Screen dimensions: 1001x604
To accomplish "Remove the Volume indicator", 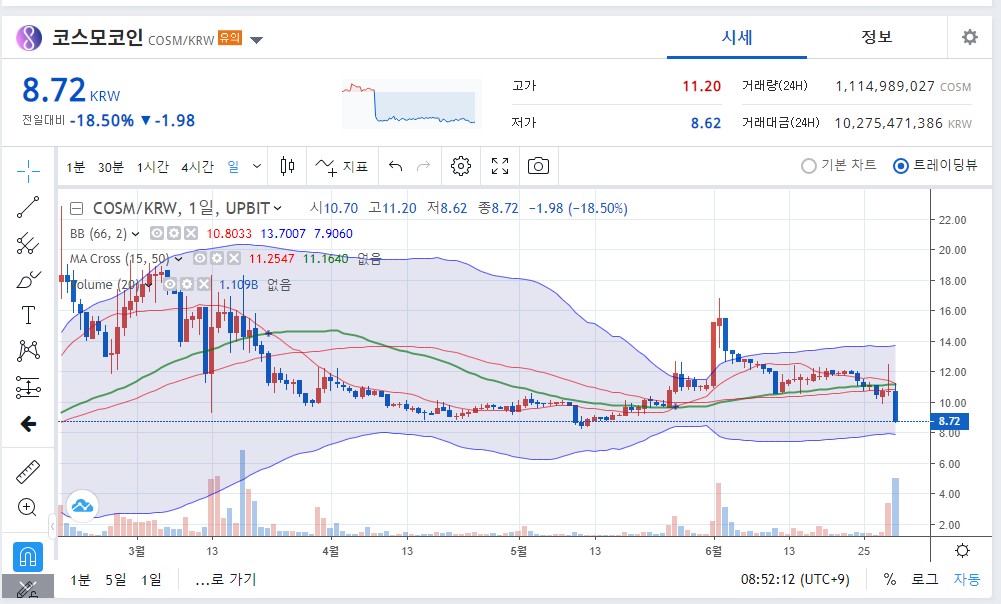I will coord(204,284).
